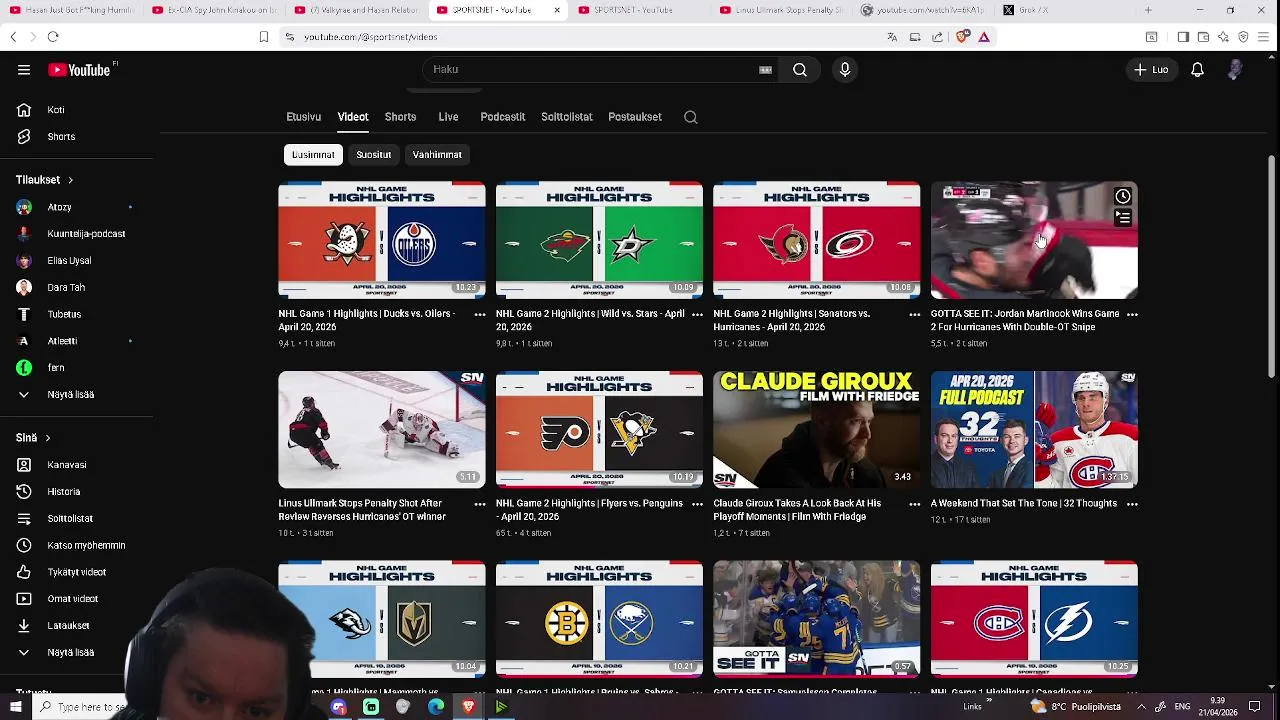
Task: Expand the Sinä section chevron
Action: point(47,438)
